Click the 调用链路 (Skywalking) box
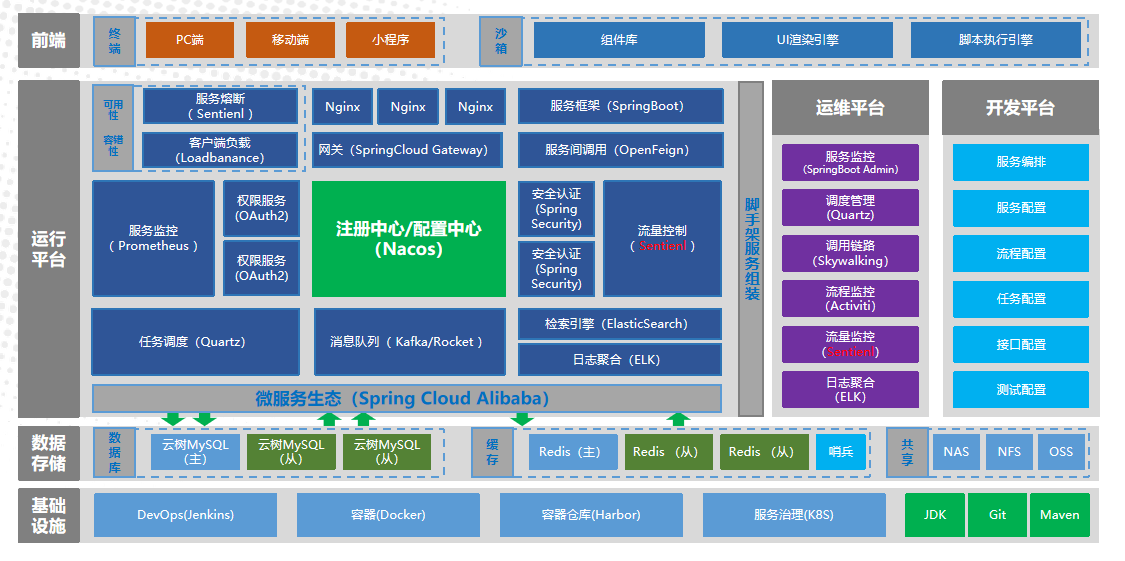The width and height of the screenshot is (1125, 561). [x=850, y=253]
